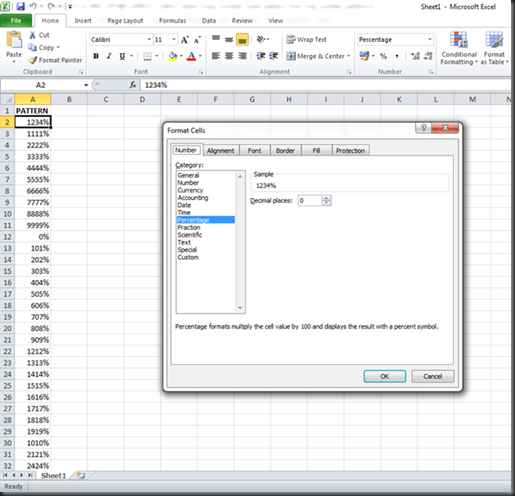Center text horizontally icon
The height and width of the screenshot is (496, 515).
tap(229, 56)
